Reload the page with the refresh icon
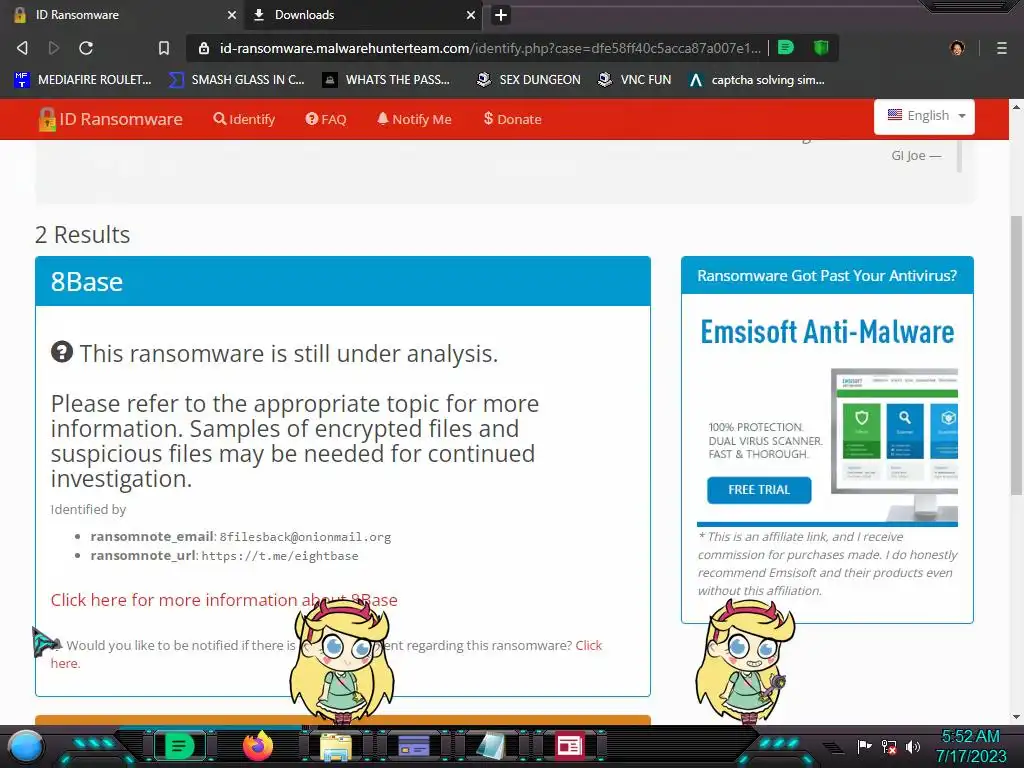The width and height of the screenshot is (1024, 768). 86,48
